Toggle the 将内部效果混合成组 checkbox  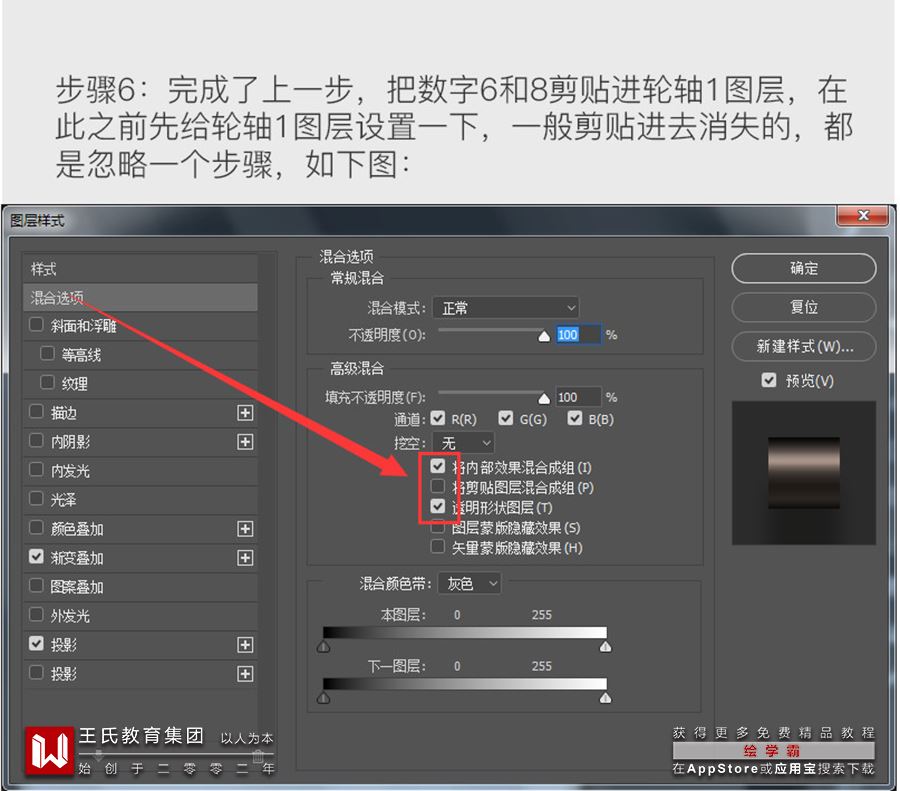click(x=438, y=466)
